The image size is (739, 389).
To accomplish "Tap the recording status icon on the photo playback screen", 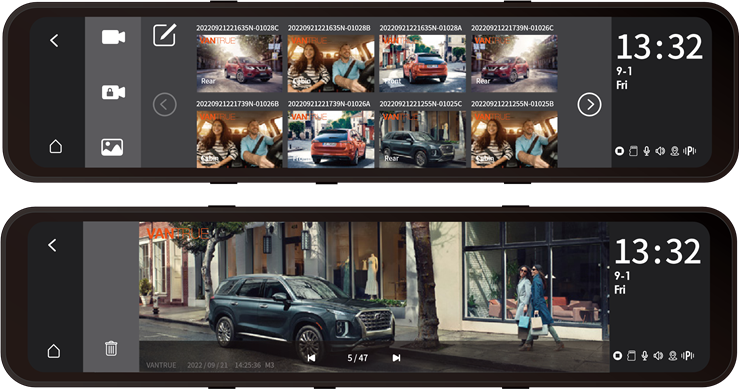I will (617, 356).
